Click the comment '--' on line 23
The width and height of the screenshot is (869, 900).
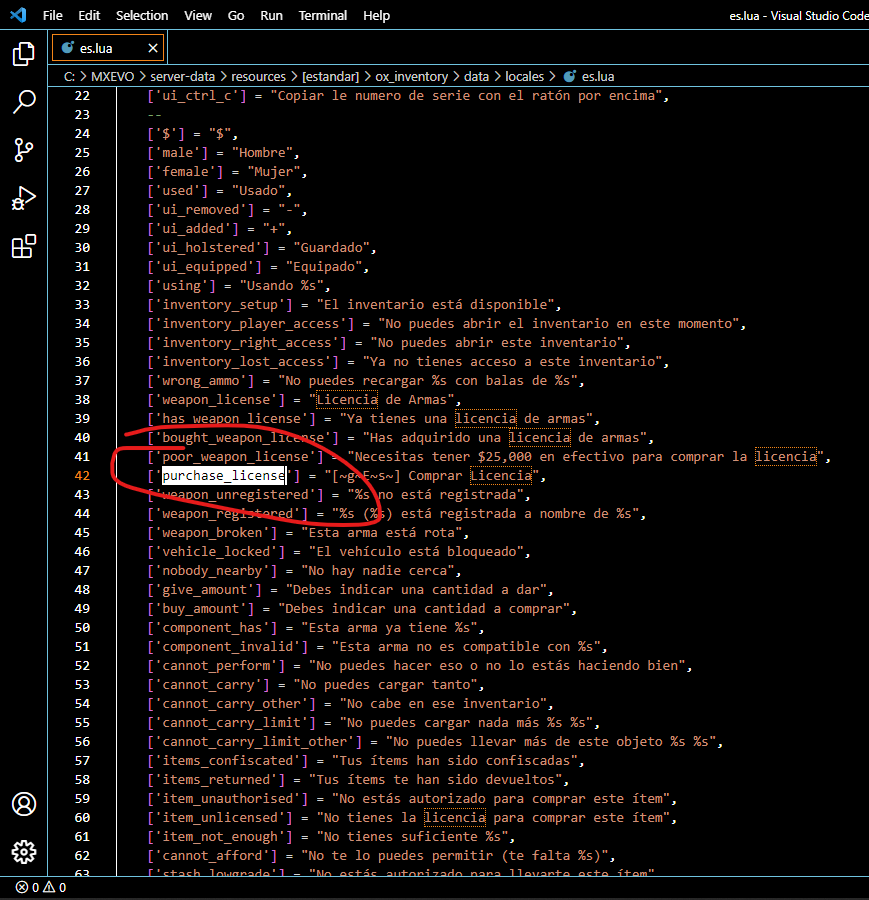pos(154,115)
